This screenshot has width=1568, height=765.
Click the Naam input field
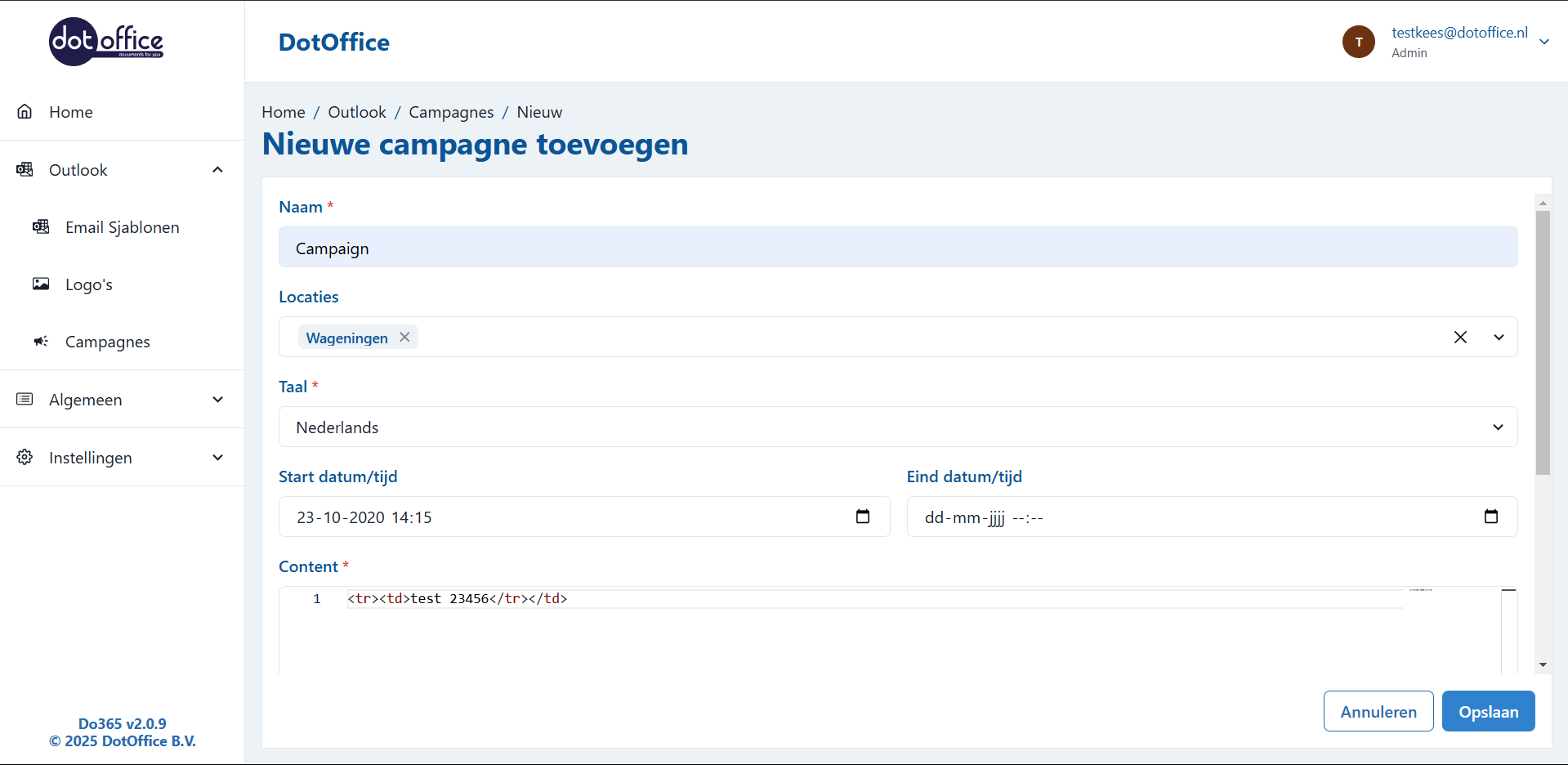click(x=897, y=248)
